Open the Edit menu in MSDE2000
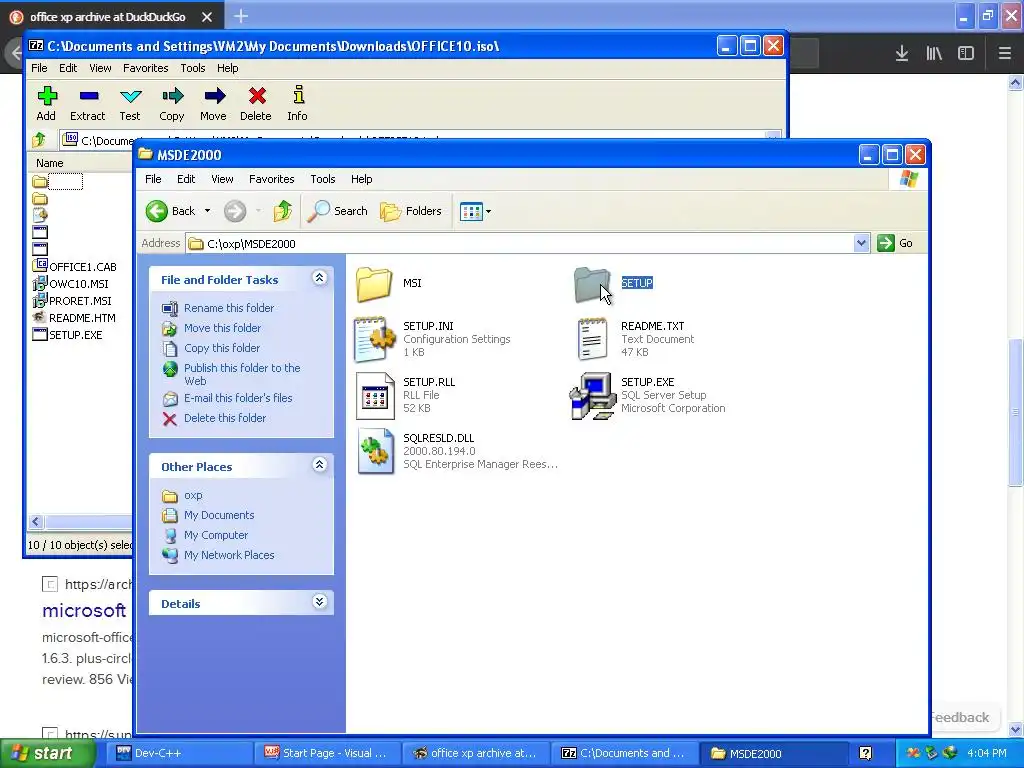Image resolution: width=1024 pixels, height=768 pixels. (x=186, y=179)
